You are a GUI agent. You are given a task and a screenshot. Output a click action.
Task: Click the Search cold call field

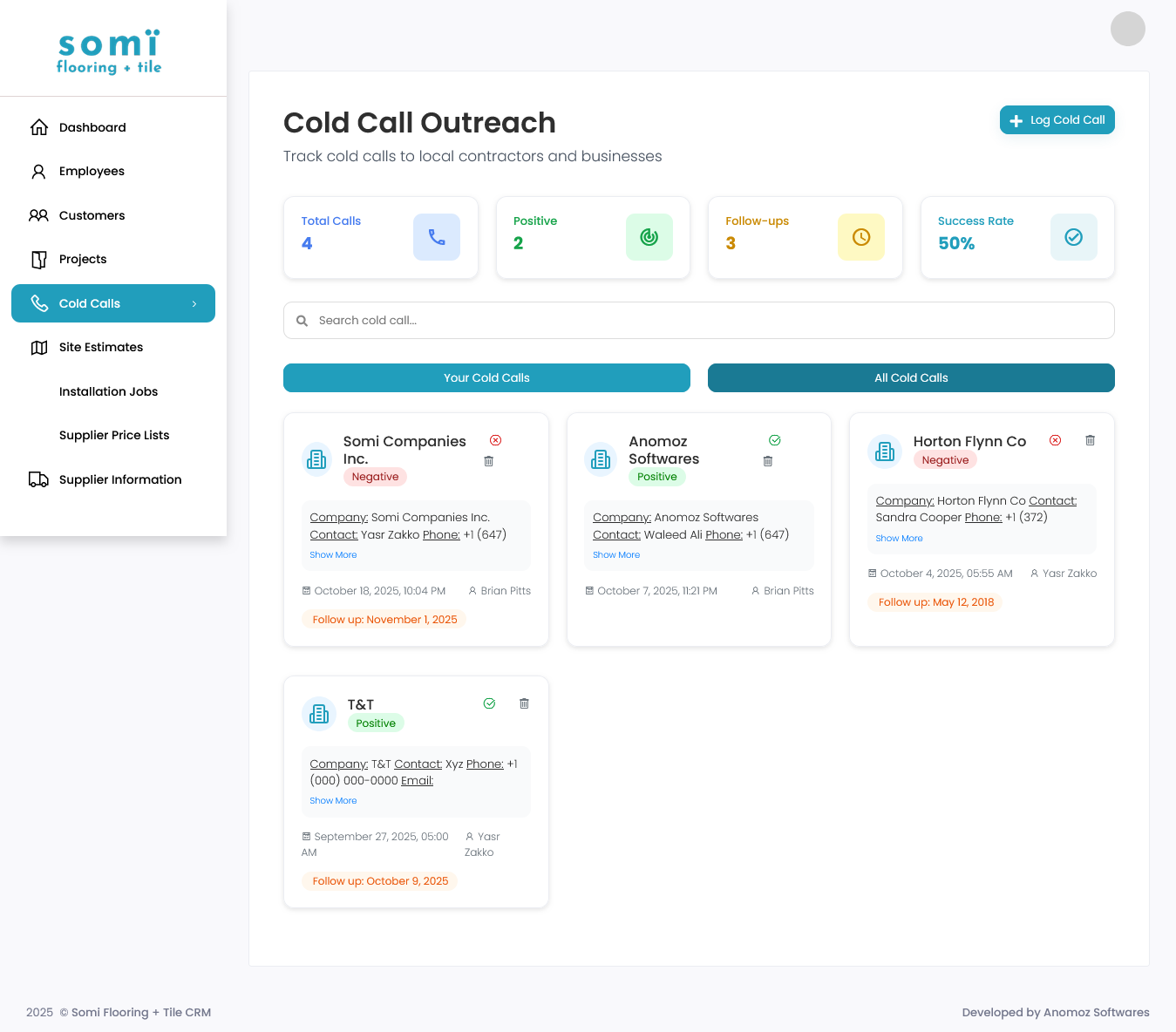[x=698, y=321]
